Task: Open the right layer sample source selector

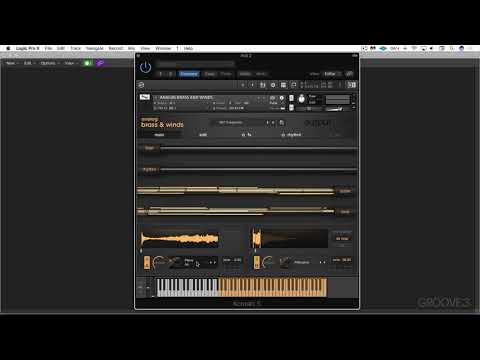Action: [x=303, y=262]
